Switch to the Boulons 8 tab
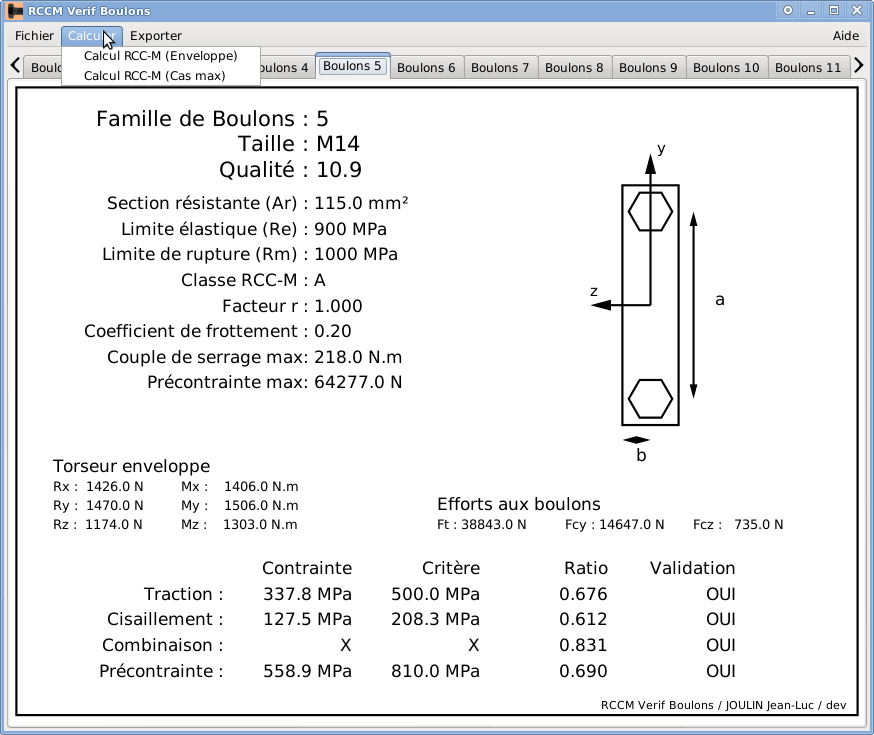The image size is (874, 735). (x=574, y=67)
